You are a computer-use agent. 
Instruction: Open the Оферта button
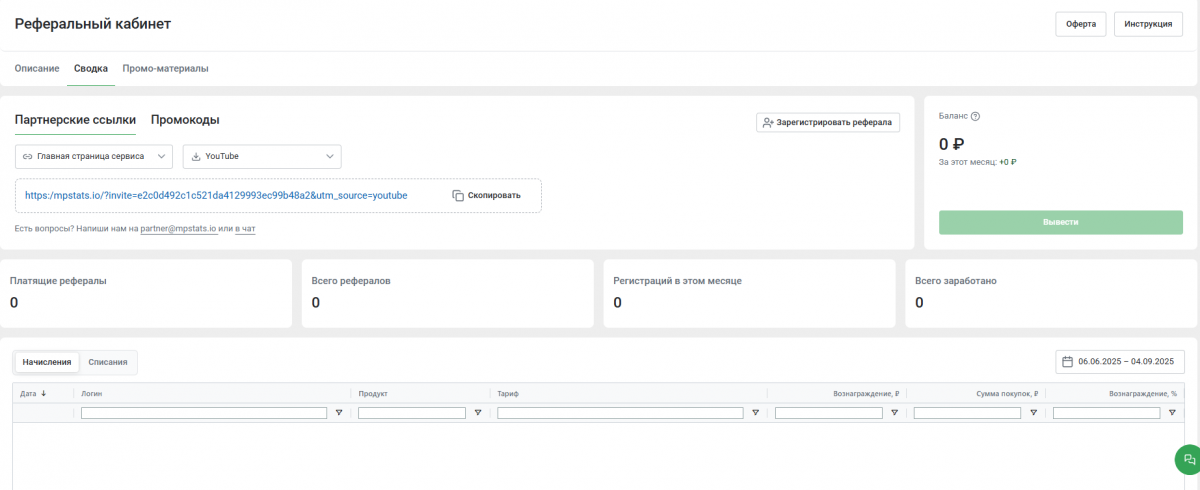pyautogui.click(x=1080, y=24)
